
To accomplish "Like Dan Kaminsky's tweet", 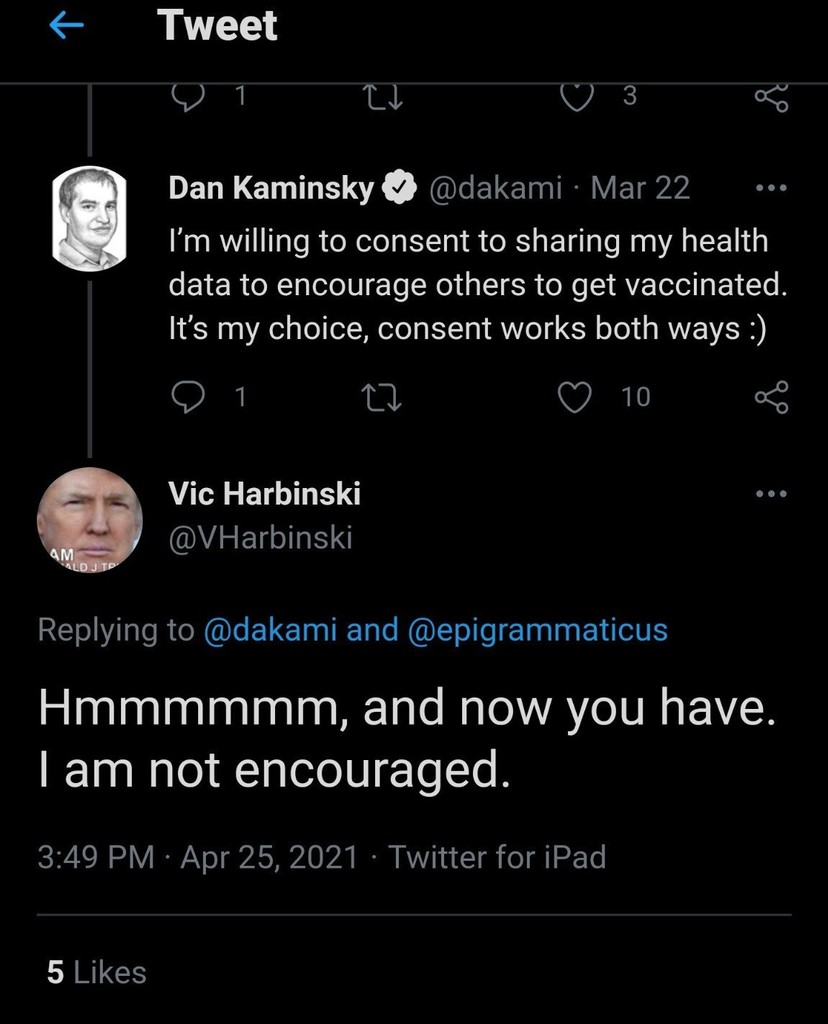I will click(x=574, y=398).
